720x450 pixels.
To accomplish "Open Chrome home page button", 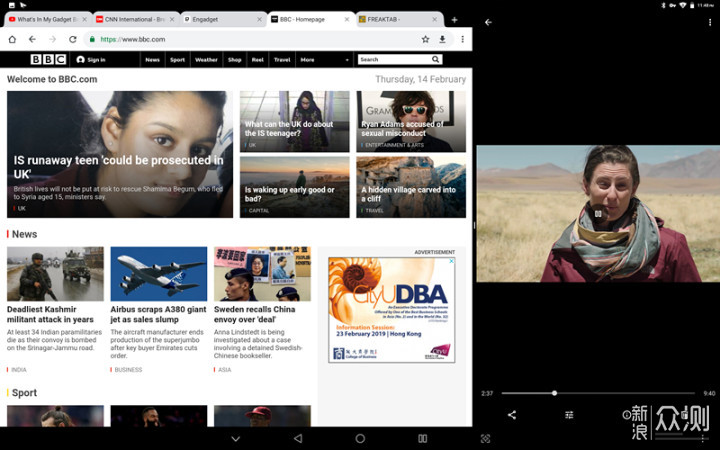I will click(12, 39).
